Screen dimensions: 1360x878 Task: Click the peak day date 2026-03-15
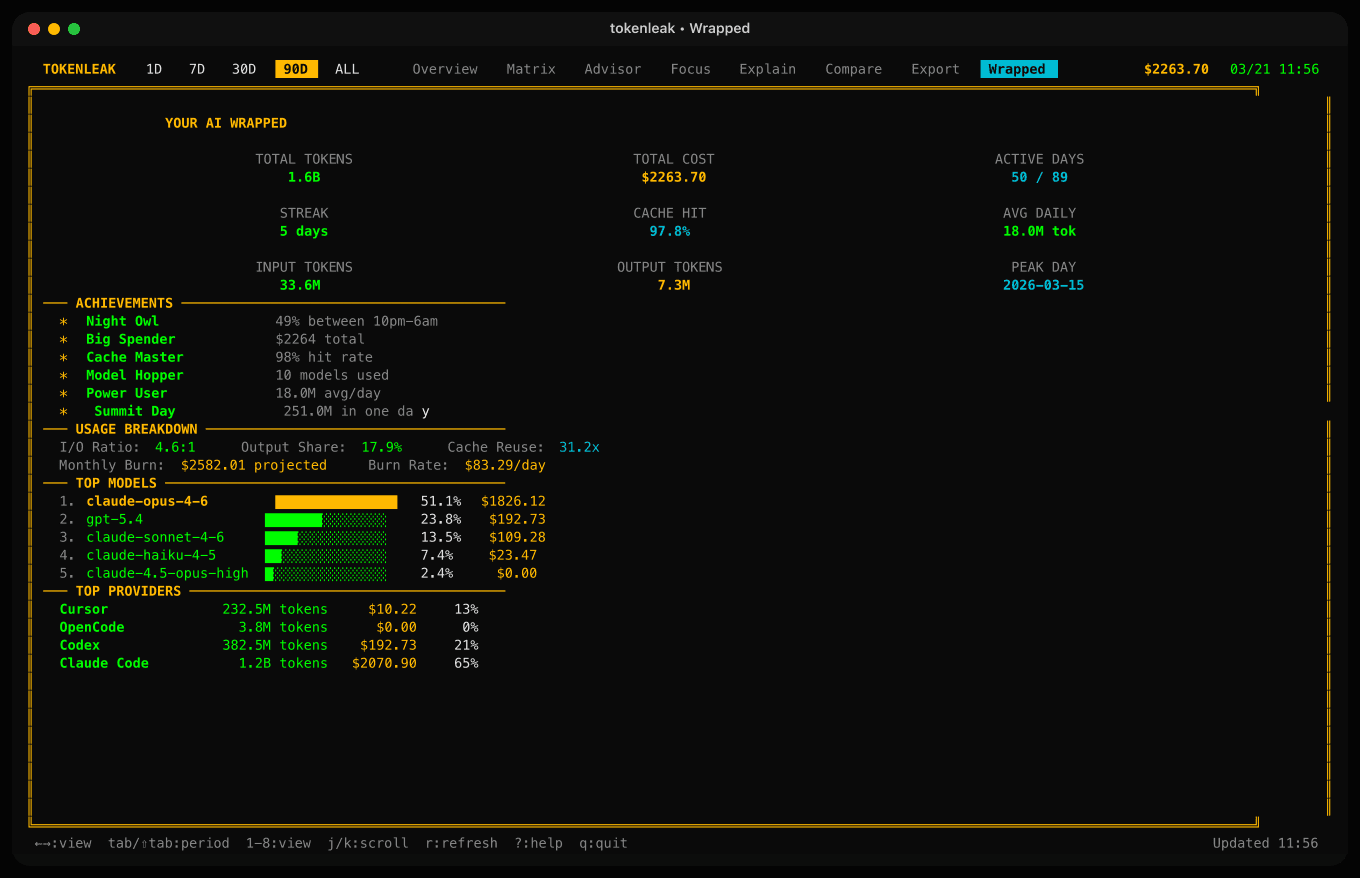pos(1044,285)
